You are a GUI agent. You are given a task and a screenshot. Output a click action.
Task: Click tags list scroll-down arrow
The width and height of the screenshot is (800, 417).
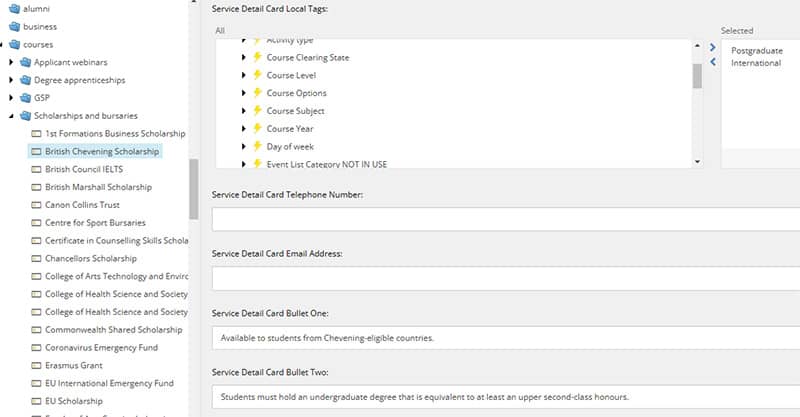click(x=697, y=162)
